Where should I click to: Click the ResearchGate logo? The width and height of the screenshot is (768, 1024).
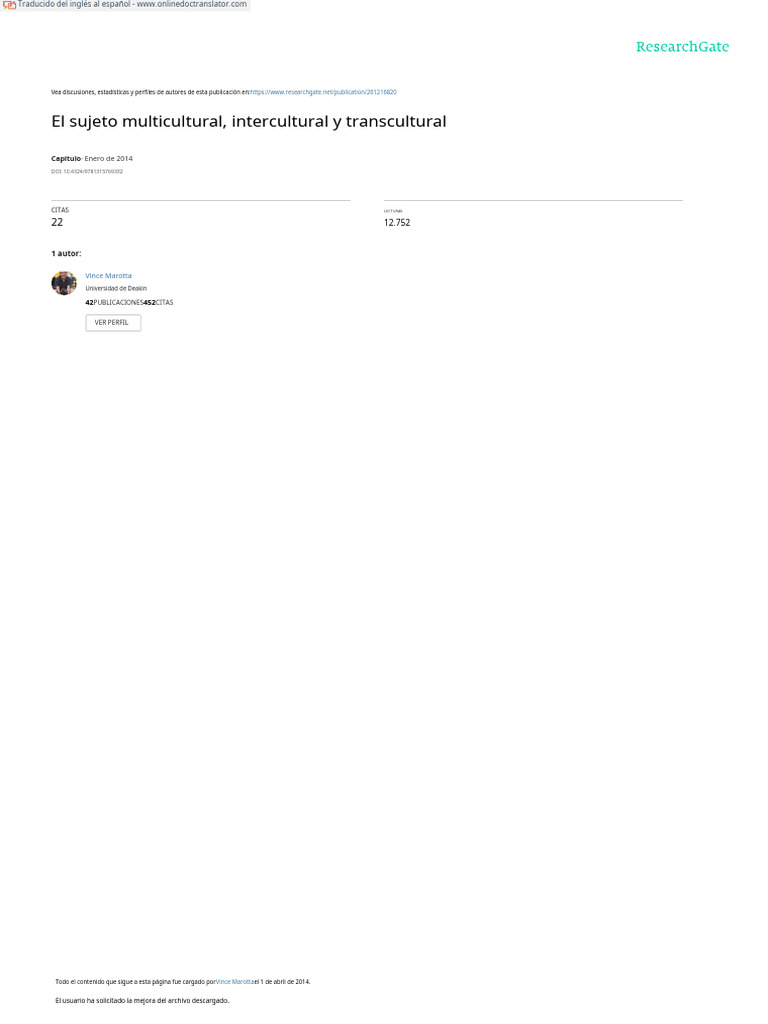(x=682, y=46)
